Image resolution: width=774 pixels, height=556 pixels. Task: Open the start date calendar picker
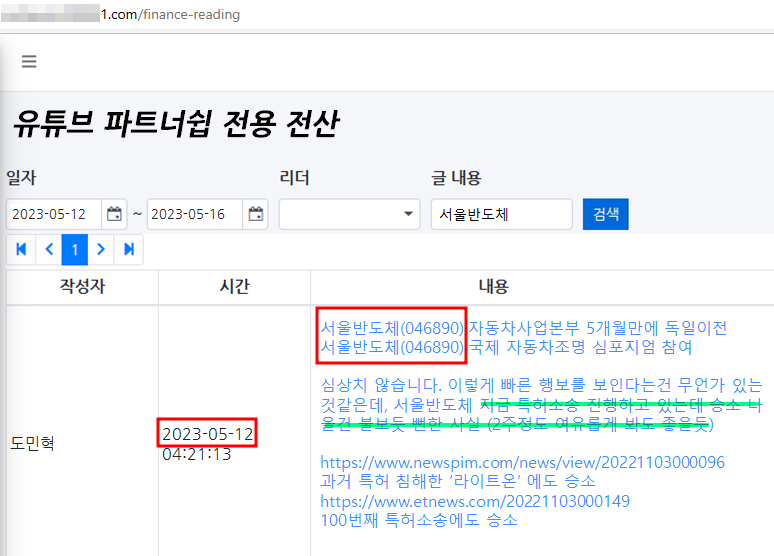pyautogui.click(x=114, y=214)
